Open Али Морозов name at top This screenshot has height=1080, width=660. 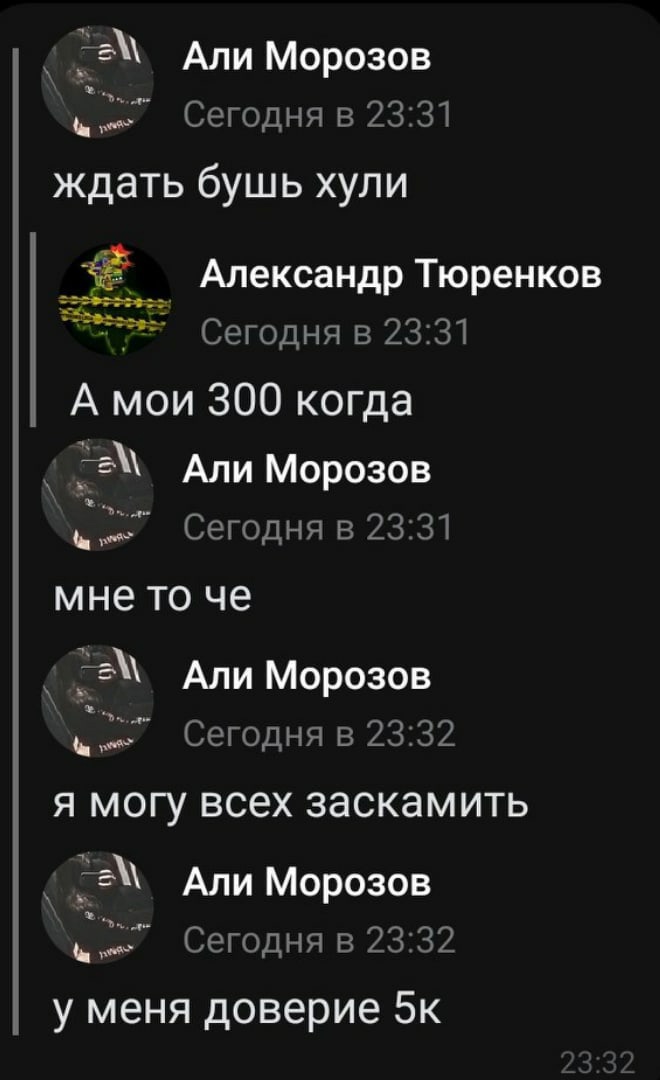point(307,56)
